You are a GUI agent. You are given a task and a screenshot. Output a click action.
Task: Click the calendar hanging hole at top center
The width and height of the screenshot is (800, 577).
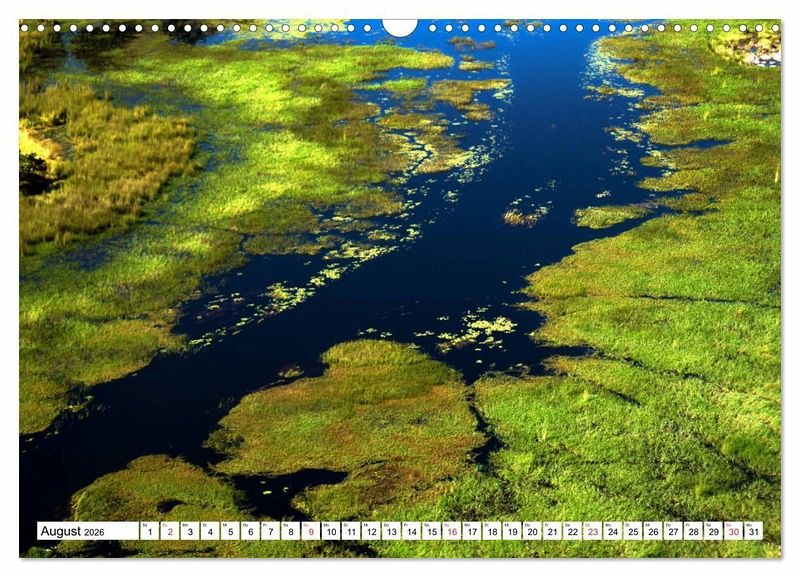click(400, 27)
